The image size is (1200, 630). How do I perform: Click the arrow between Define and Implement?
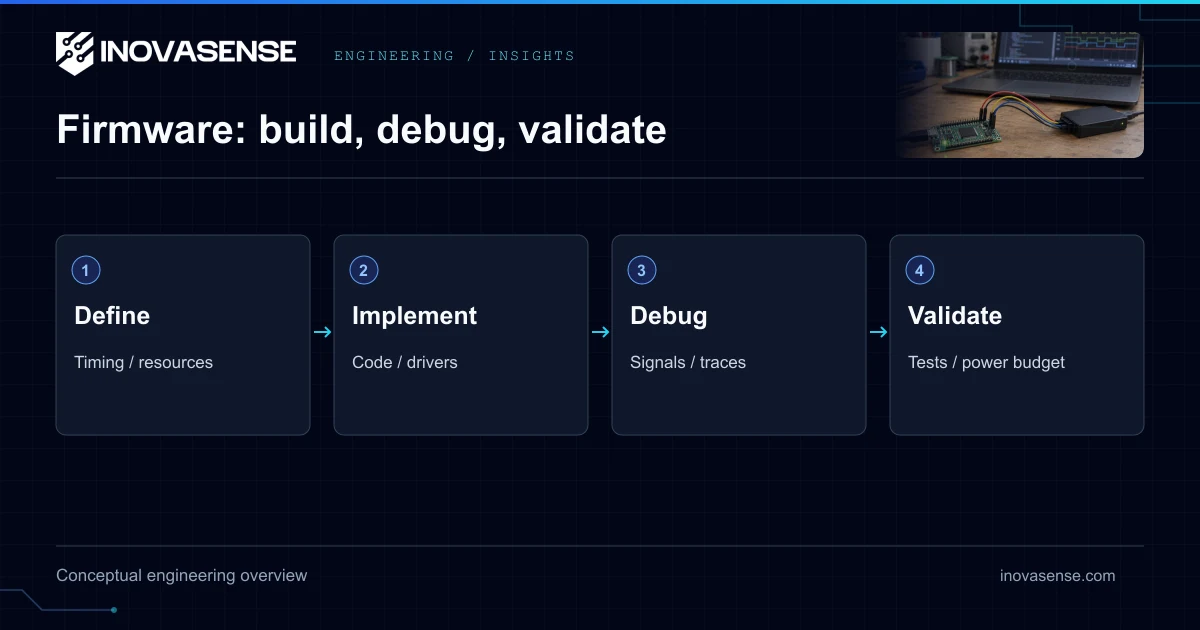322,333
